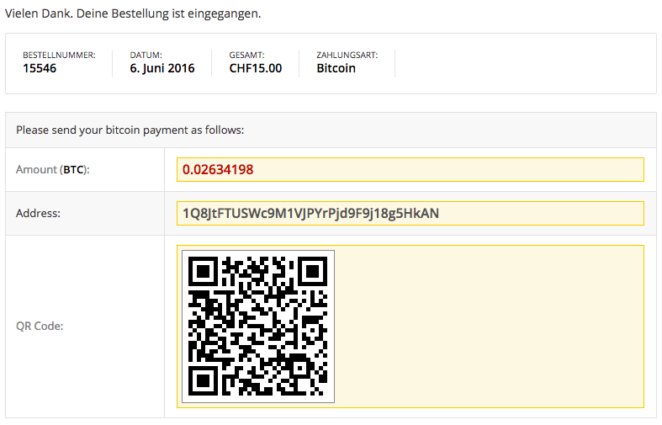
Task: Click the GESAMT heading
Action: pos(245,55)
